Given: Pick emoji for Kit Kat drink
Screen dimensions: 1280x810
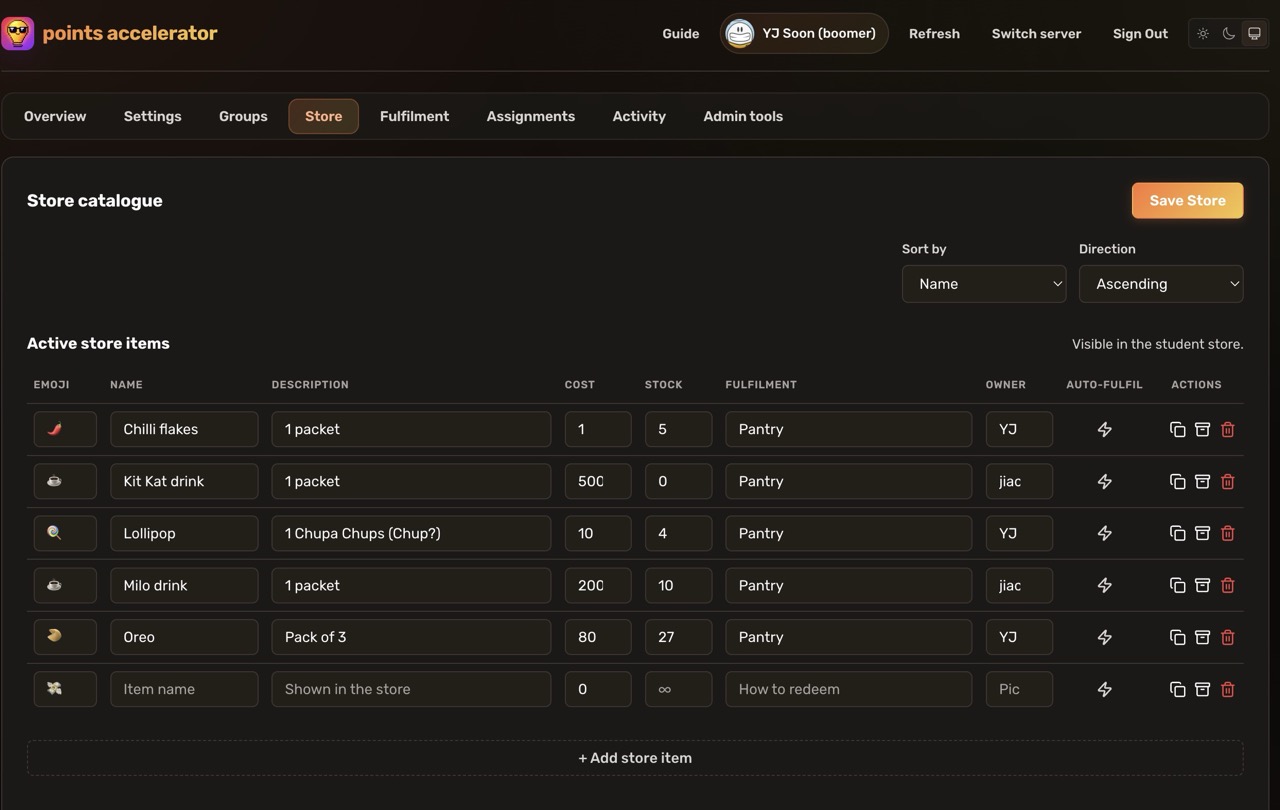Looking at the screenshot, I should coord(65,481).
